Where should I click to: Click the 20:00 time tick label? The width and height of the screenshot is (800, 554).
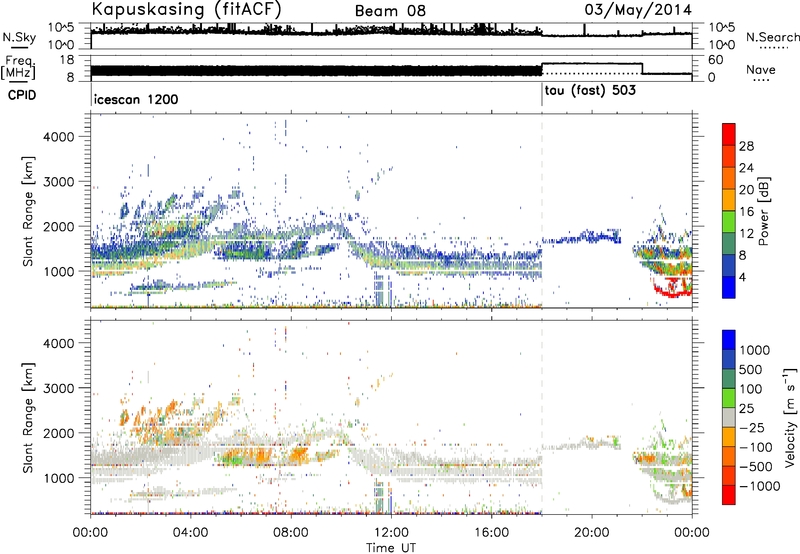591,533
